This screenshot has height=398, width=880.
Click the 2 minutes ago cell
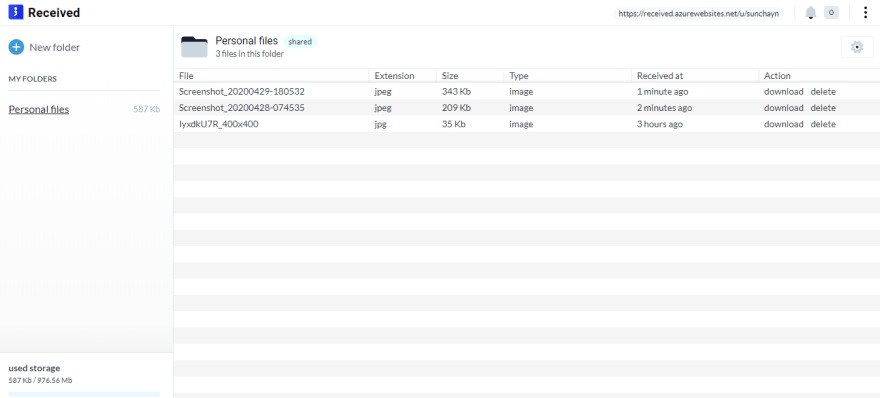click(664, 108)
